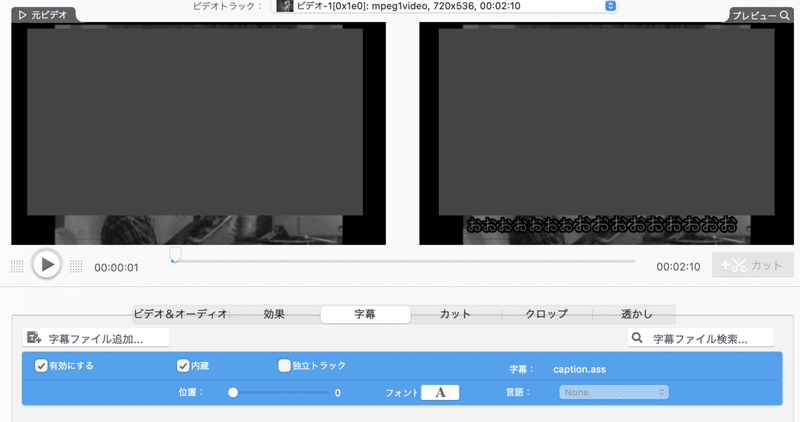Toggle the 内蔵 checkbox
This screenshot has height=422, width=800.
(183, 365)
